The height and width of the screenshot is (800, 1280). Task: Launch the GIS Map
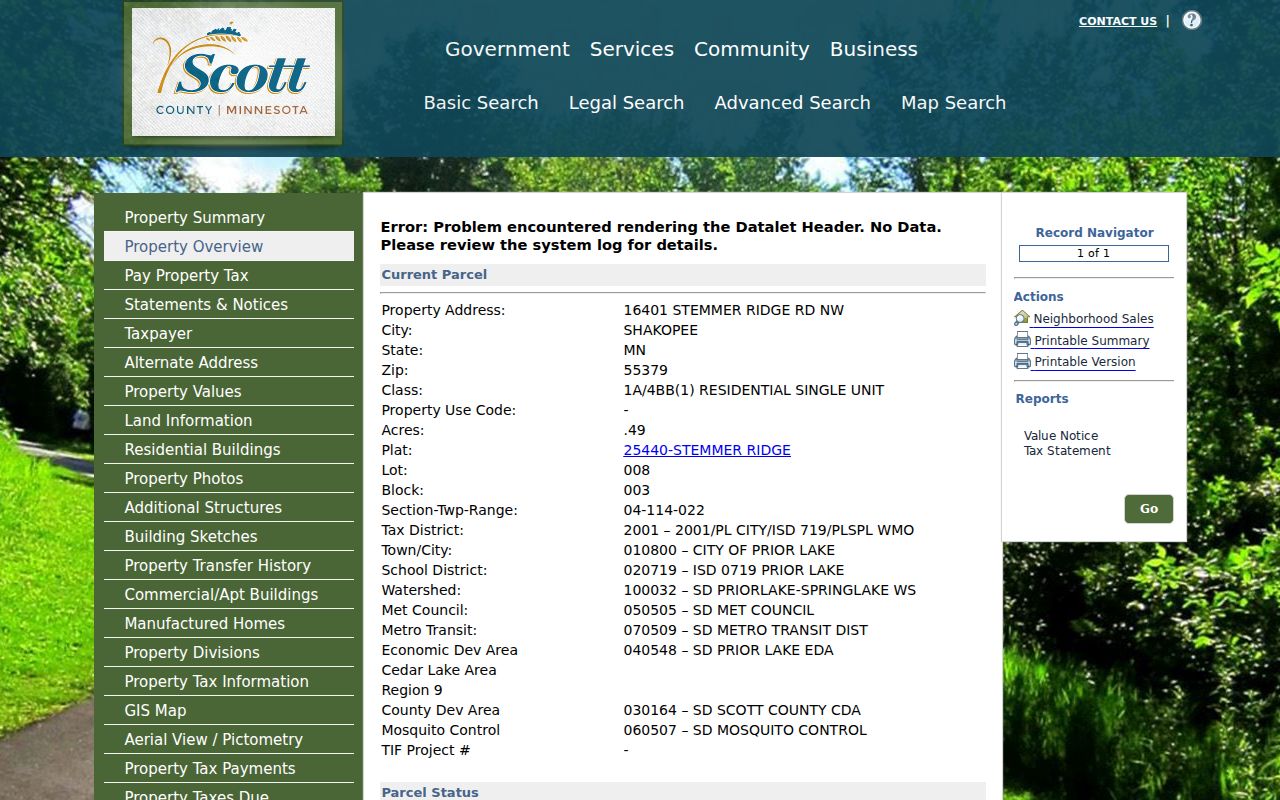pos(229,710)
